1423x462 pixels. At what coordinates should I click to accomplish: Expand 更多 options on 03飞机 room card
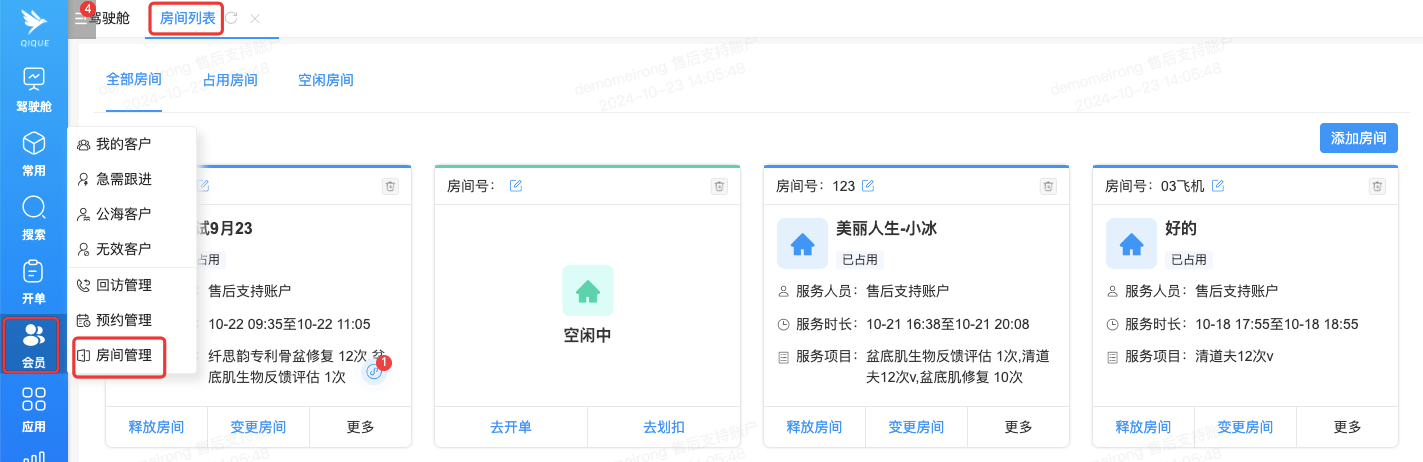[1347, 427]
